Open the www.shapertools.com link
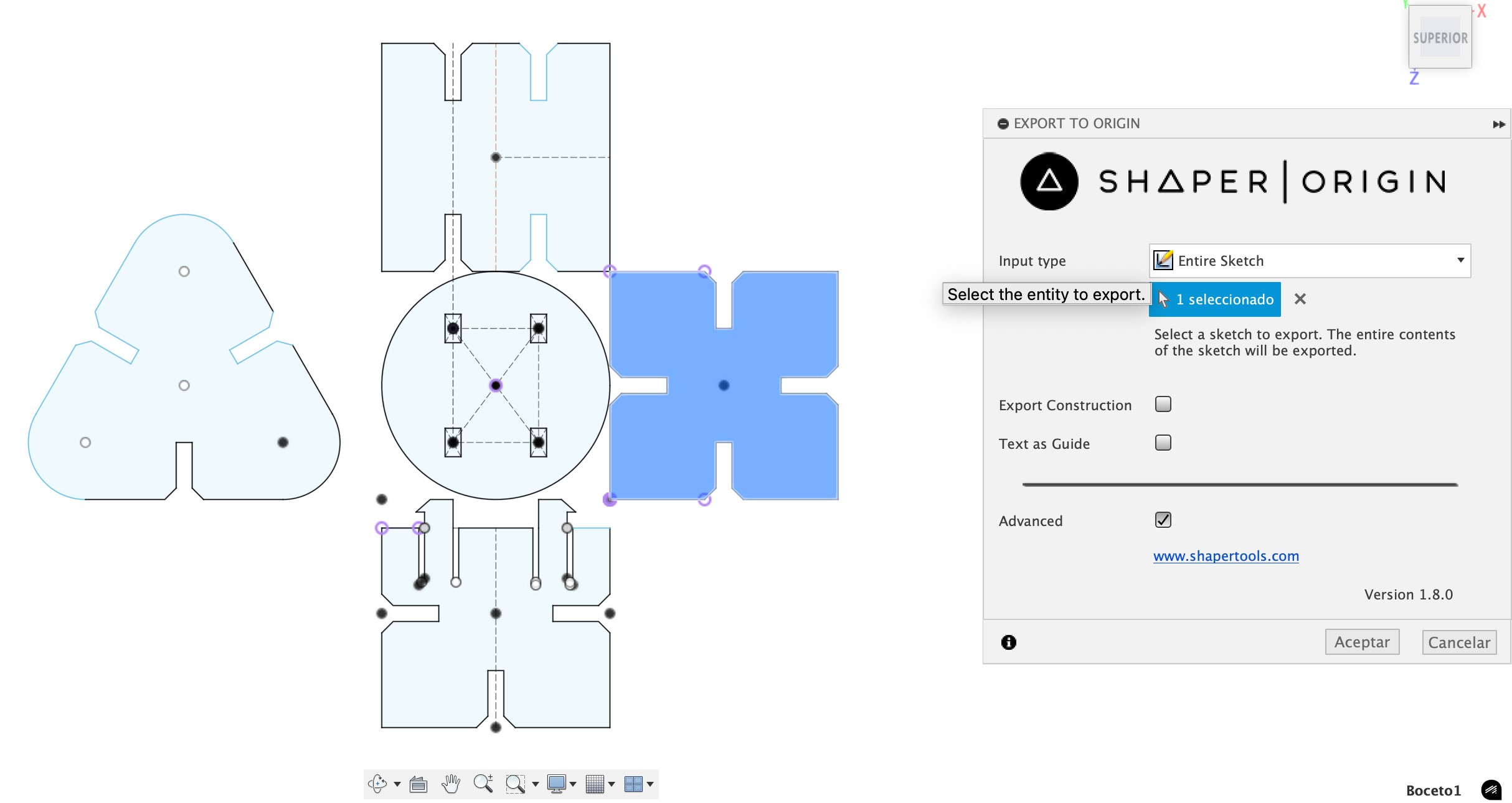 pos(1226,556)
